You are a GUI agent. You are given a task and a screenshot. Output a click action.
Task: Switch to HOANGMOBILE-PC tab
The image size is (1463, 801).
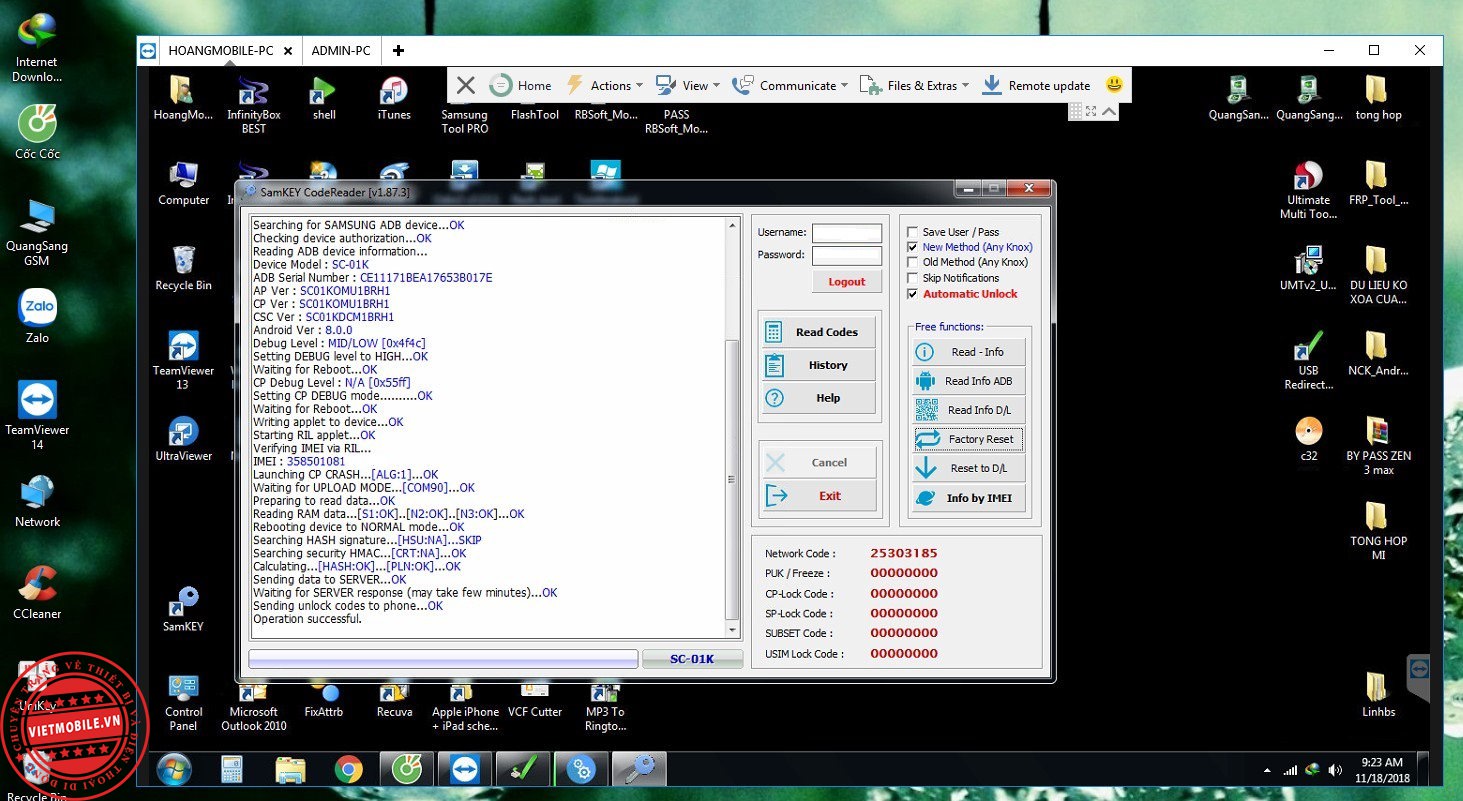pyautogui.click(x=220, y=50)
